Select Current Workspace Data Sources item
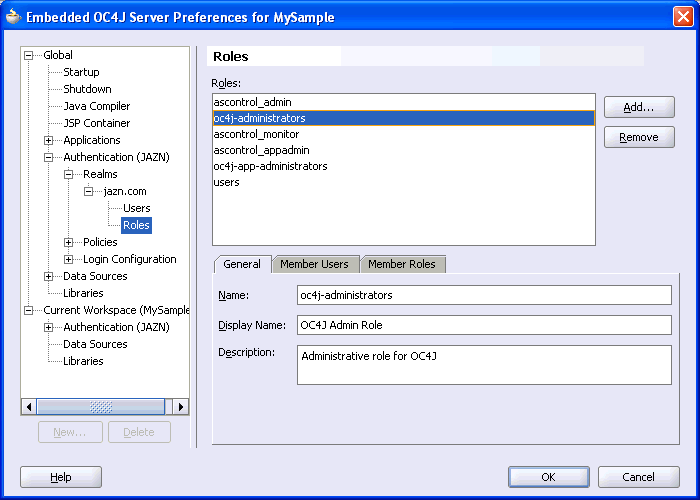The height and width of the screenshot is (500, 700). coord(95,344)
